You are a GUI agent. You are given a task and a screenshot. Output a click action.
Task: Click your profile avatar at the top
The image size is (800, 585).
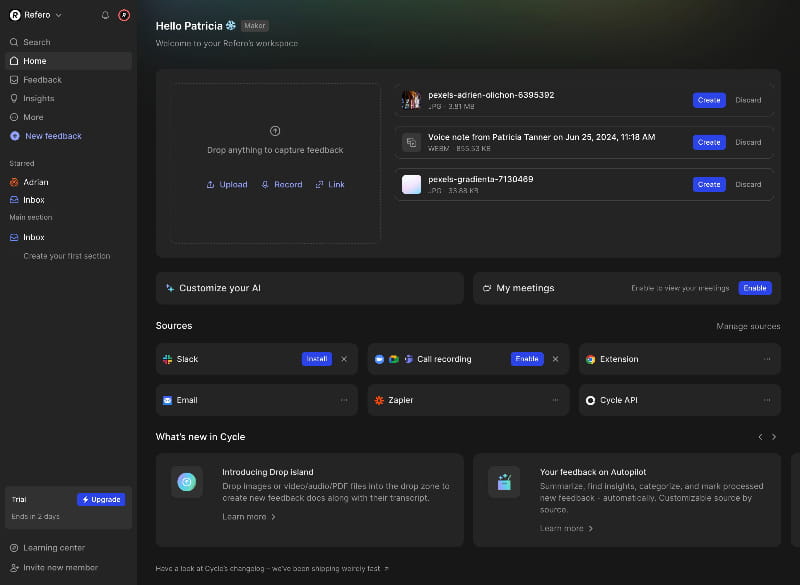tap(123, 14)
